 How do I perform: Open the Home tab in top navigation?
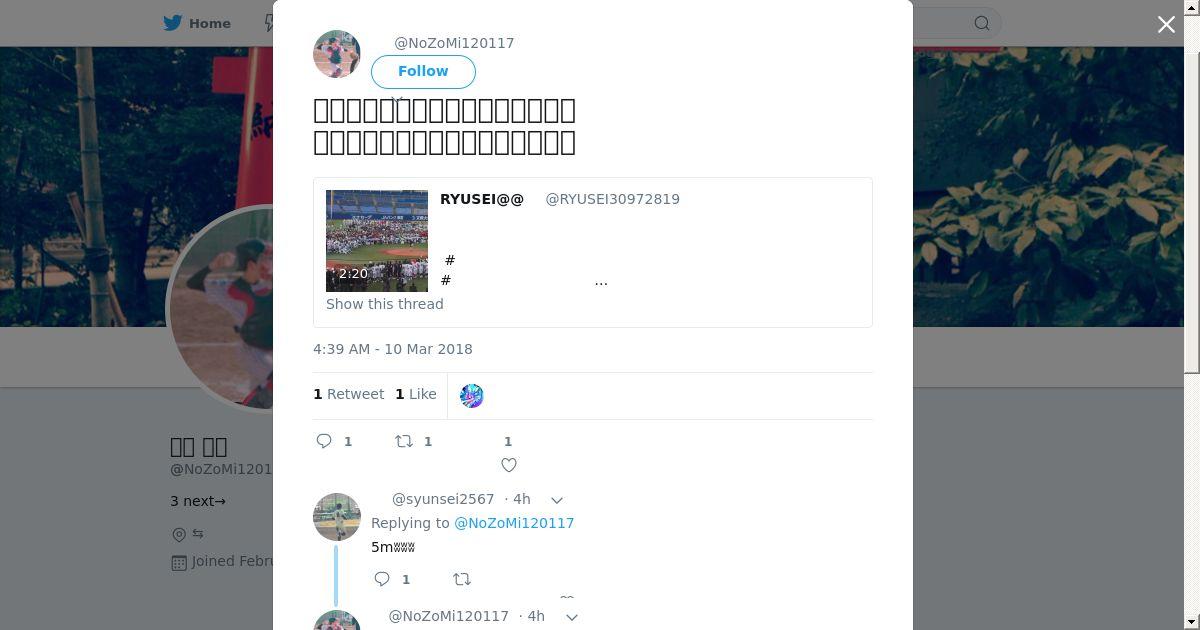pyautogui.click(x=197, y=23)
